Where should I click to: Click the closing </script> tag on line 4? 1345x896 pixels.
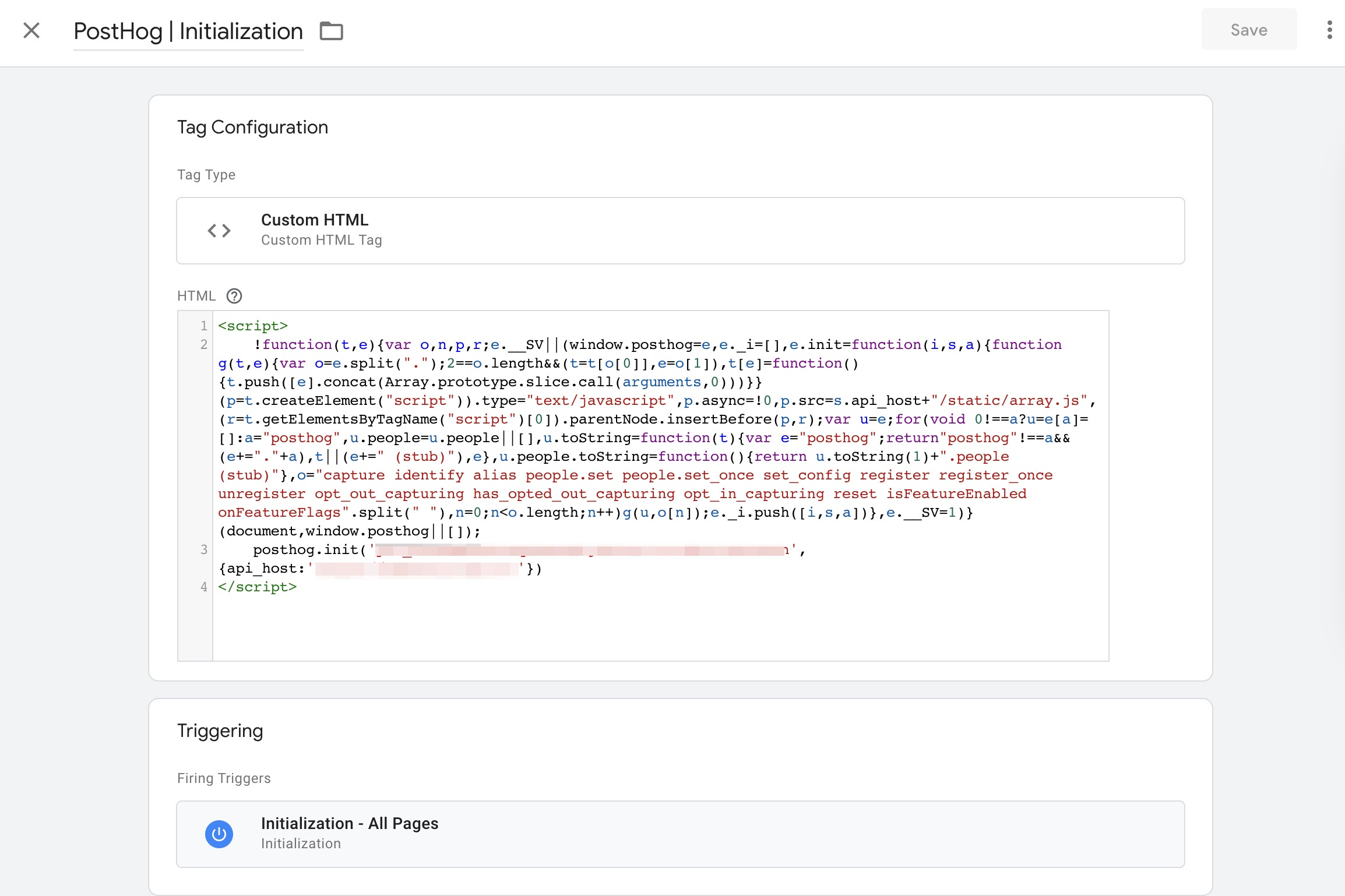(x=257, y=587)
